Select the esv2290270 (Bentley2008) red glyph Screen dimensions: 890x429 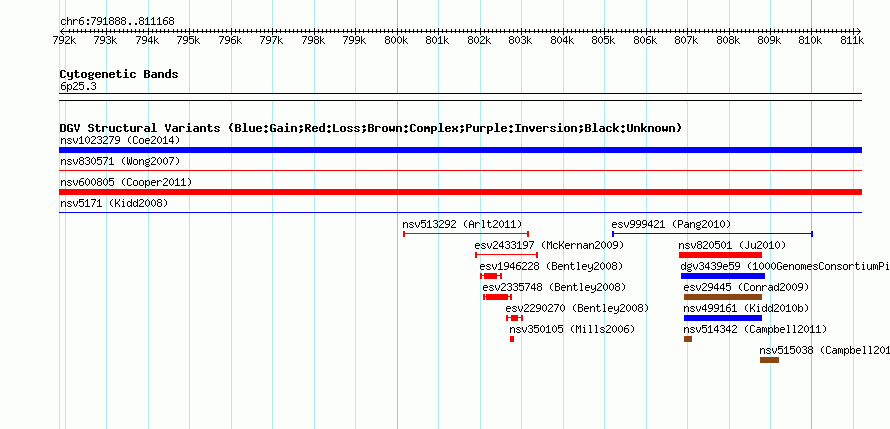514,318
